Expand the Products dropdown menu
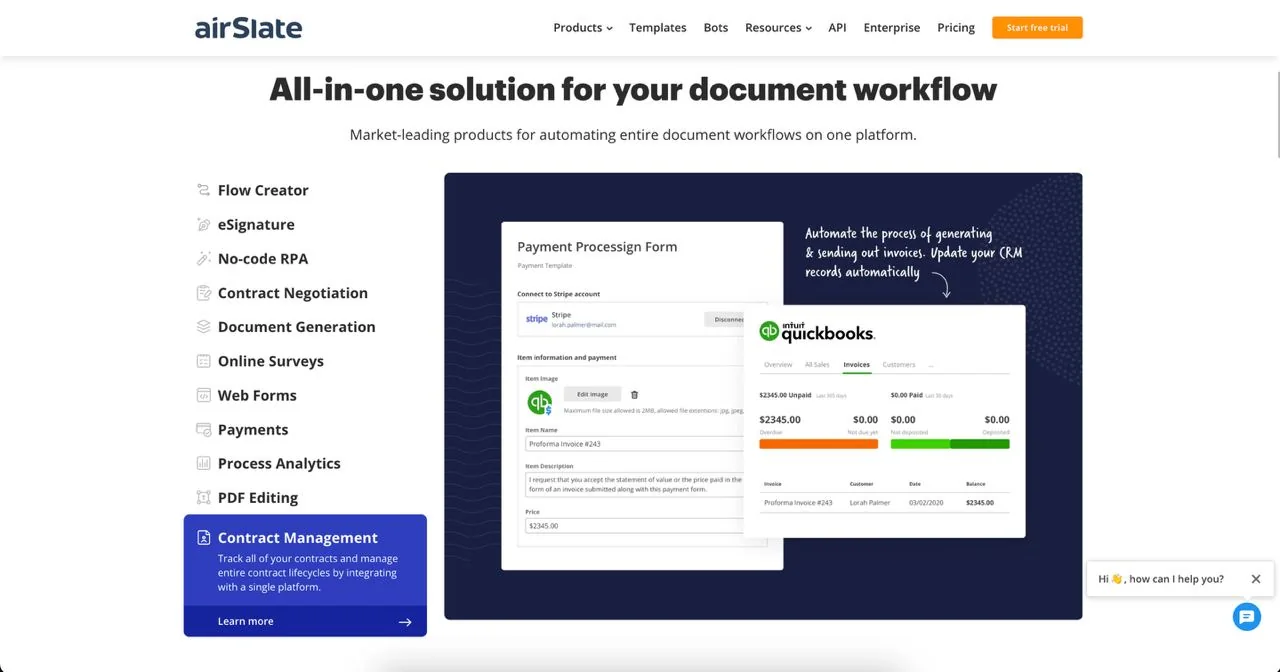Image resolution: width=1280 pixels, height=672 pixels. (583, 28)
